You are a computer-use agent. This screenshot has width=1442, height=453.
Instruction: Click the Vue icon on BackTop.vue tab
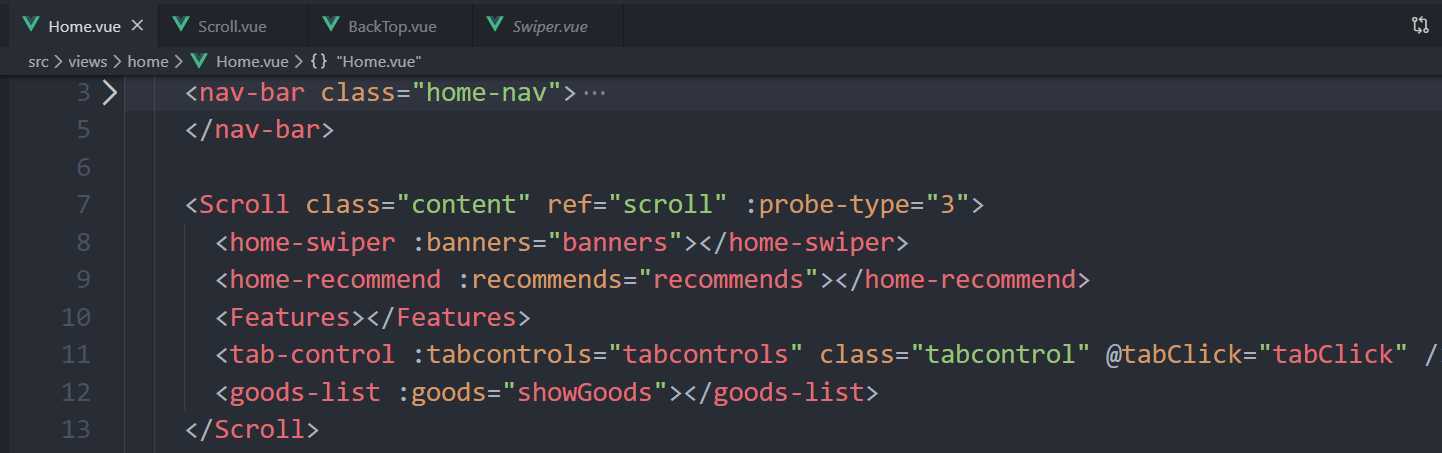pyautogui.click(x=331, y=25)
